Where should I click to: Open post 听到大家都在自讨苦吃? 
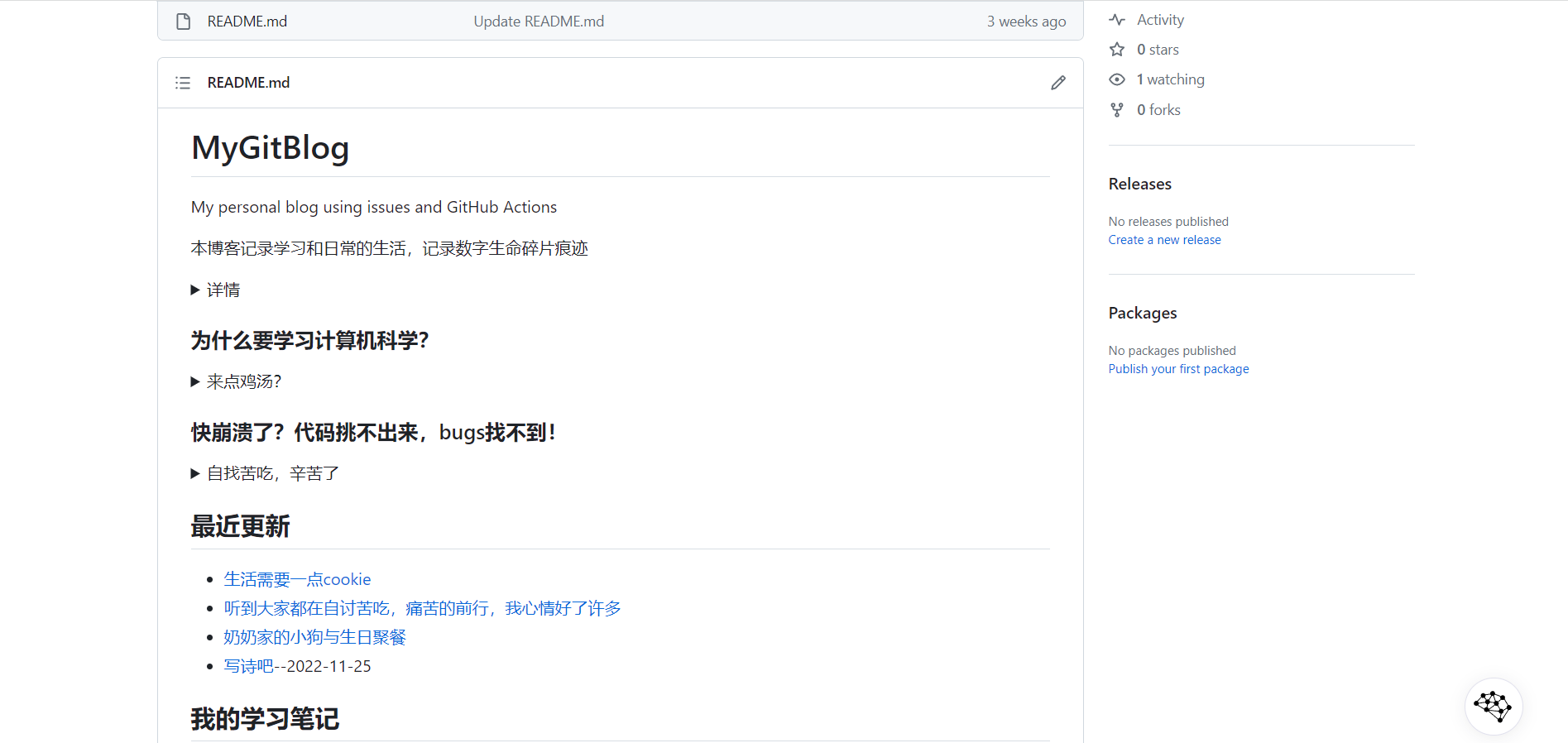(423, 608)
